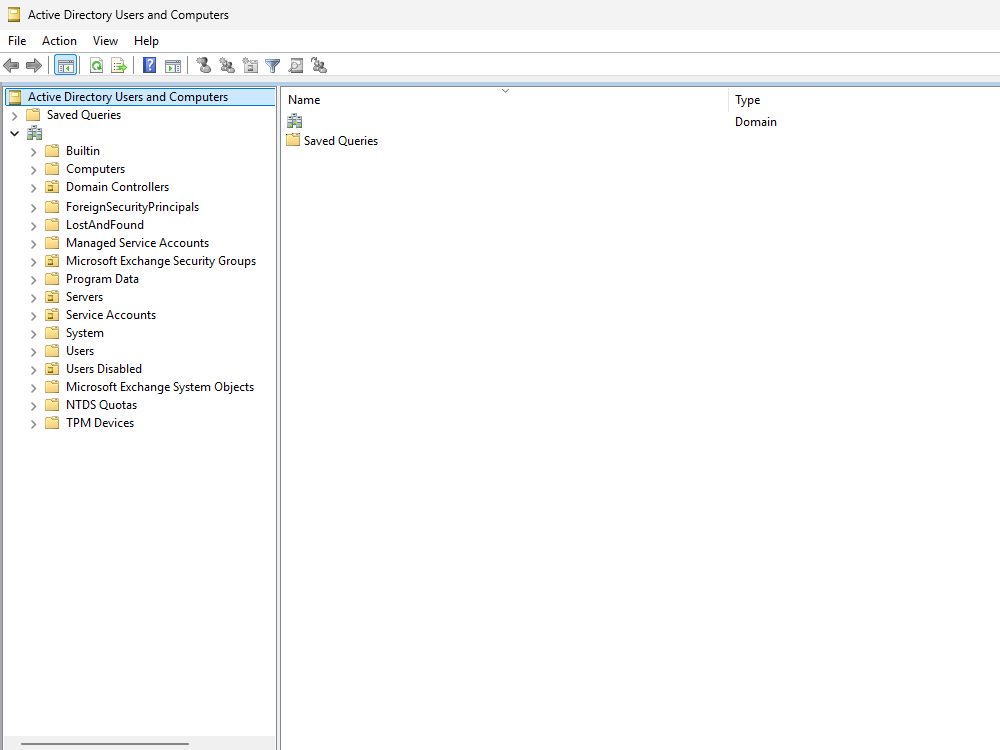Open the View menu

click(x=105, y=41)
